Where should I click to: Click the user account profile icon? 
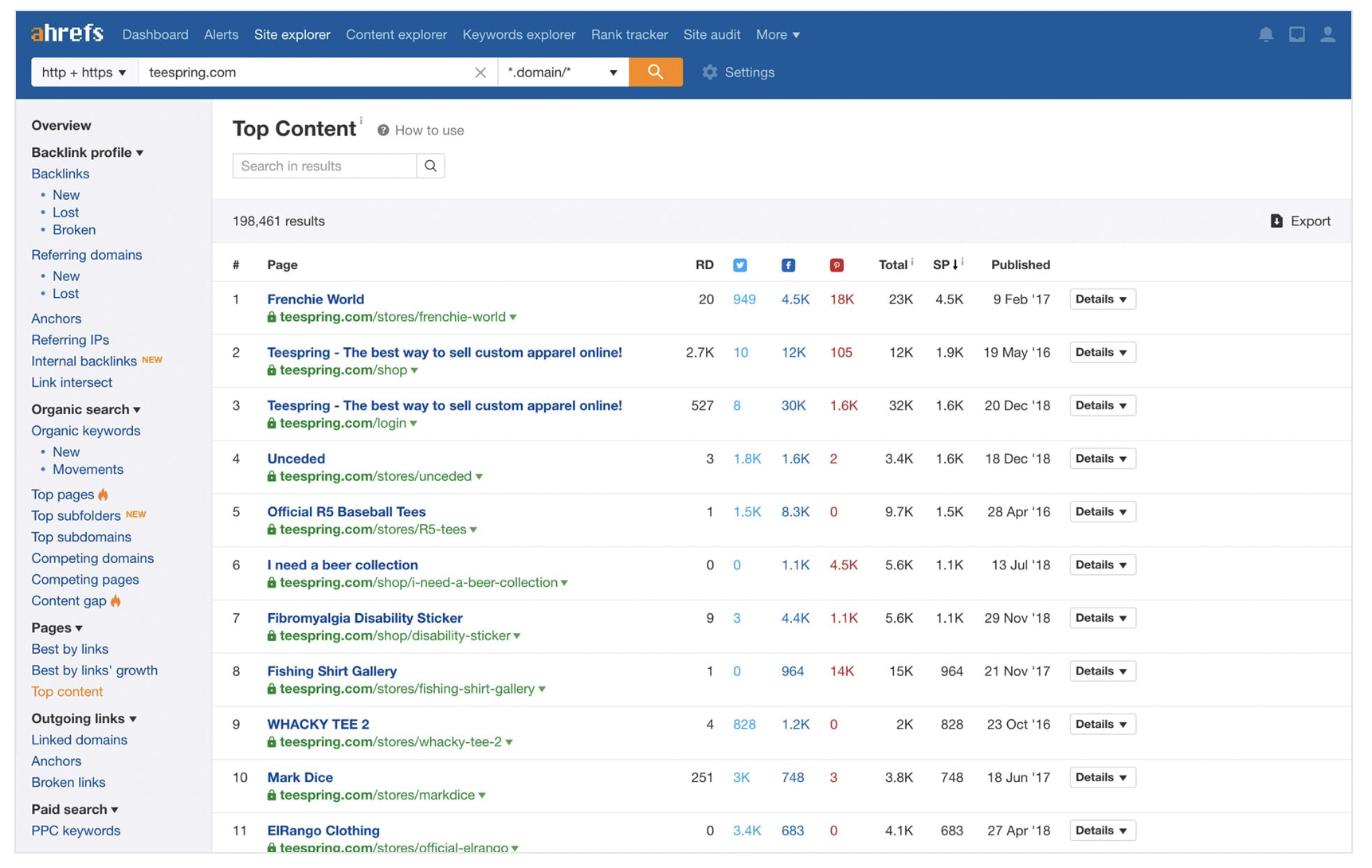pos(1327,34)
